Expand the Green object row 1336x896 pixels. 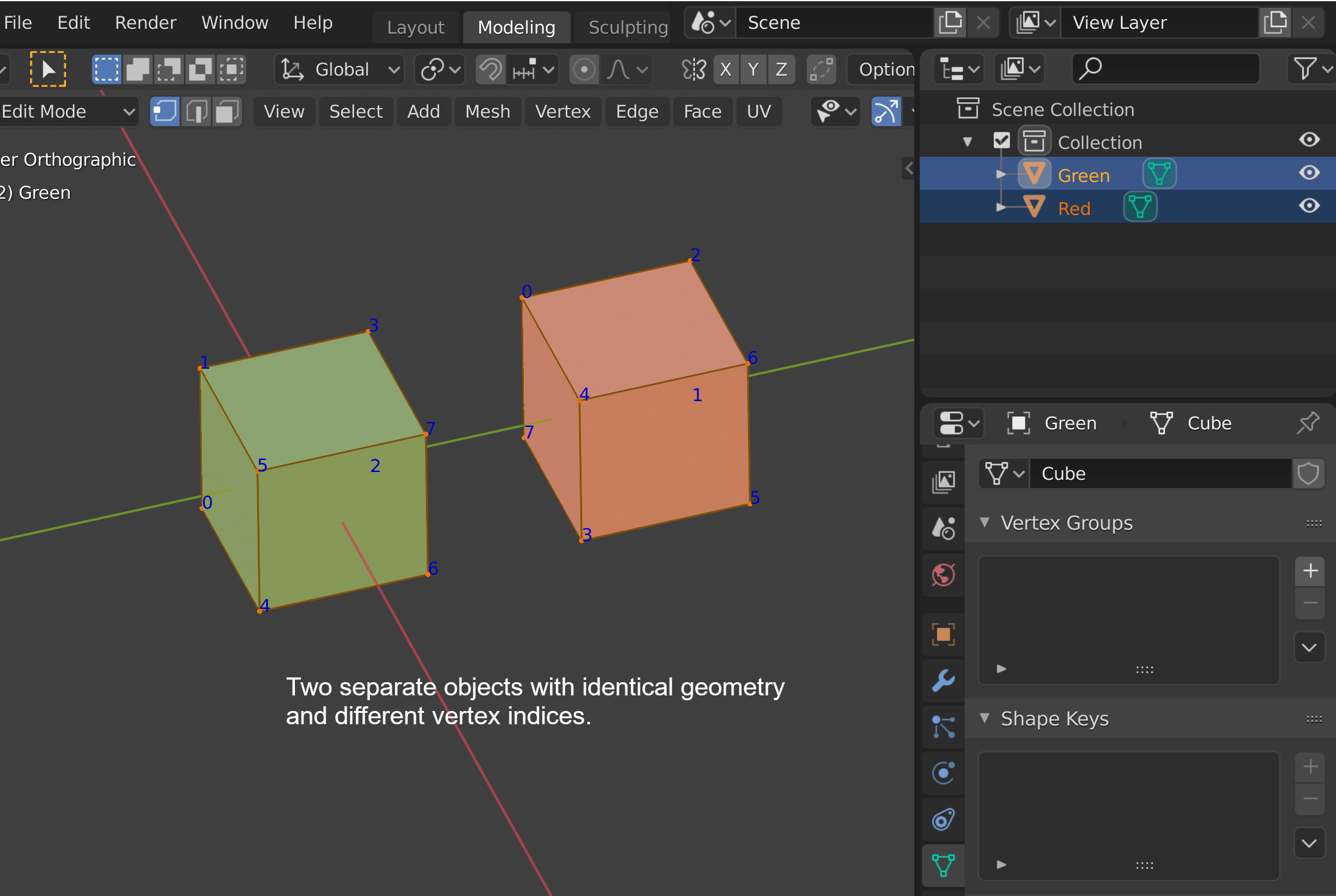1001,175
